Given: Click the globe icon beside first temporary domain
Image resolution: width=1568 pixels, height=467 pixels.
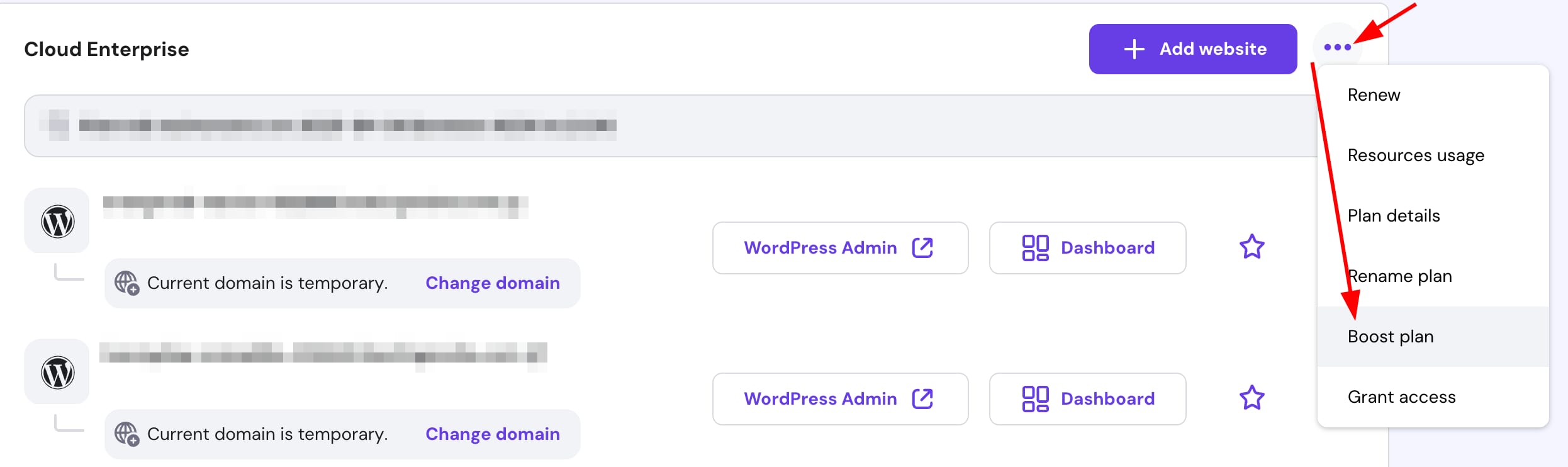Looking at the screenshot, I should click(126, 283).
